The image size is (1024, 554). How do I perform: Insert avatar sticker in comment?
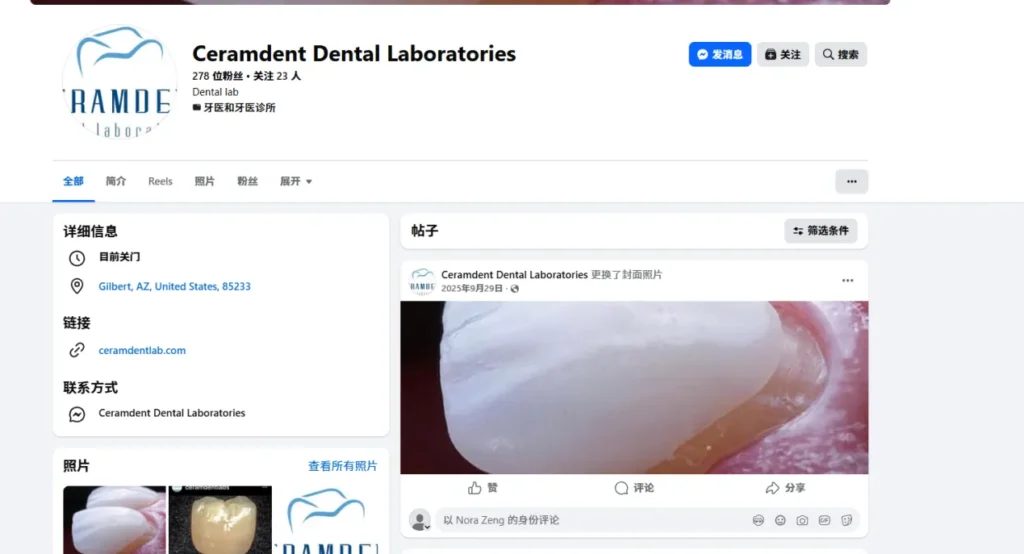(x=758, y=521)
